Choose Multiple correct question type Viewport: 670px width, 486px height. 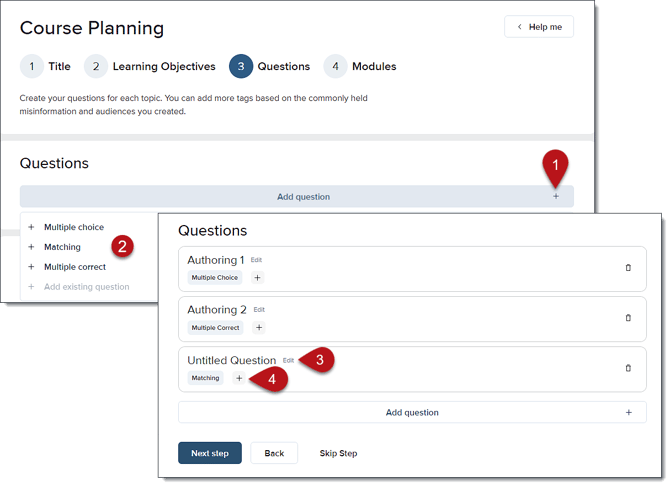(74, 267)
